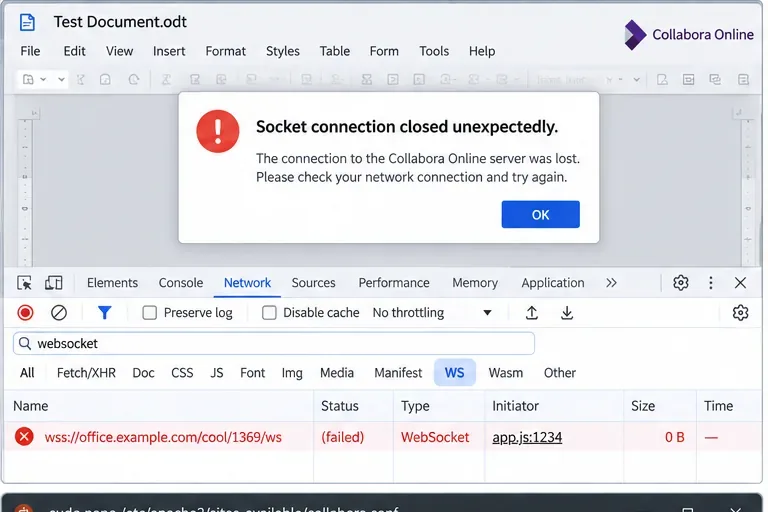
Task: Click the import HAR upload arrow icon
Action: tap(532, 313)
